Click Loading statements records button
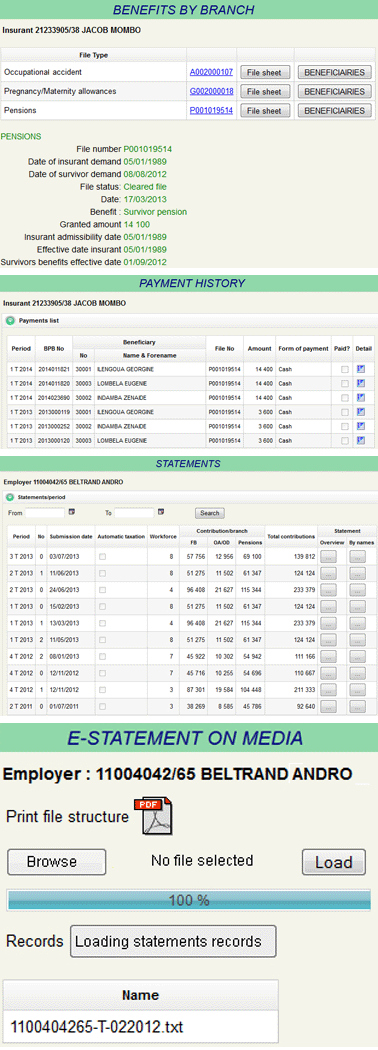The height and width of the screenshot is (1050, 378). pyautogui.click(x=173, y=942)
